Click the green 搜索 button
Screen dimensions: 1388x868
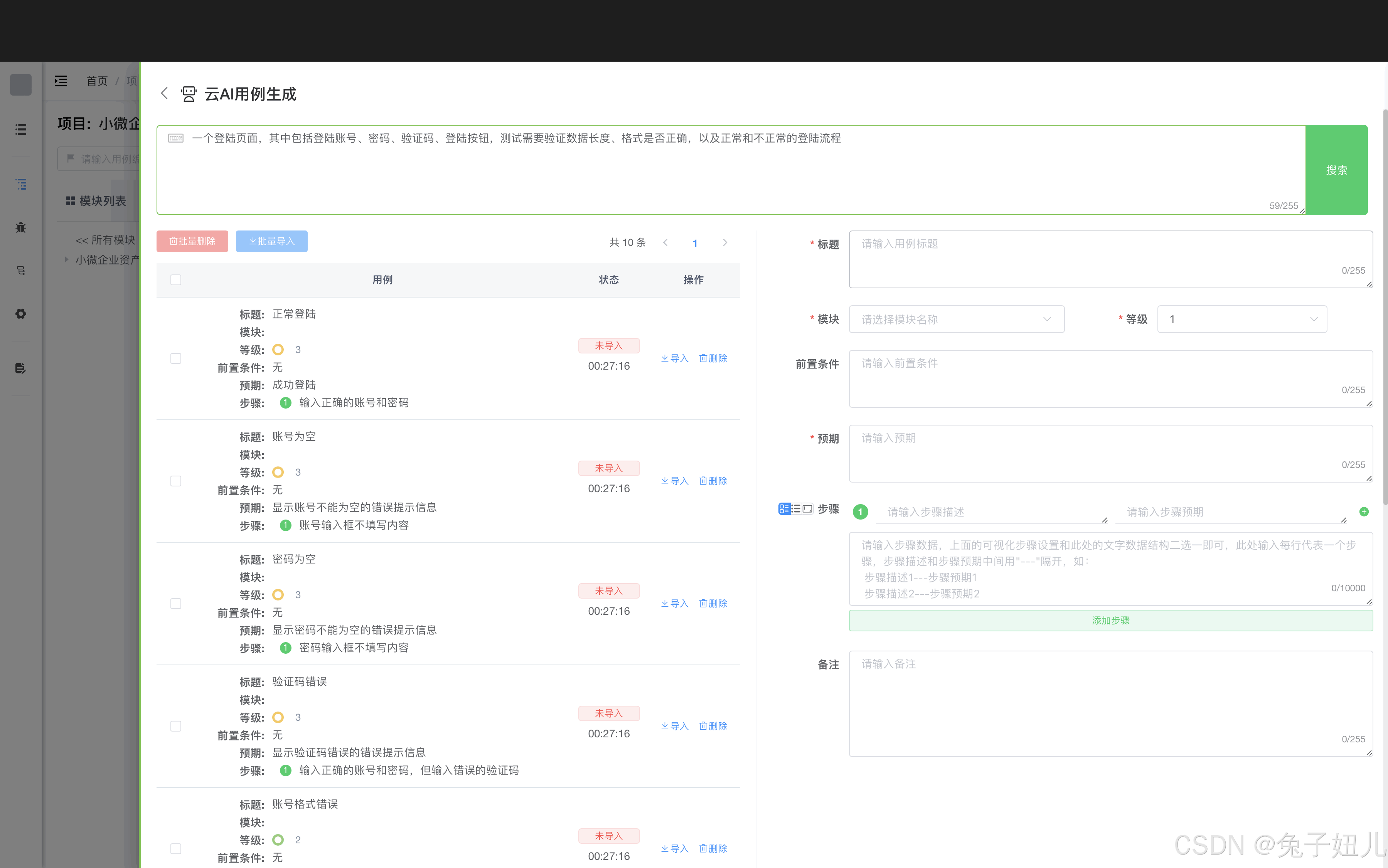[x=1336, y=170]
